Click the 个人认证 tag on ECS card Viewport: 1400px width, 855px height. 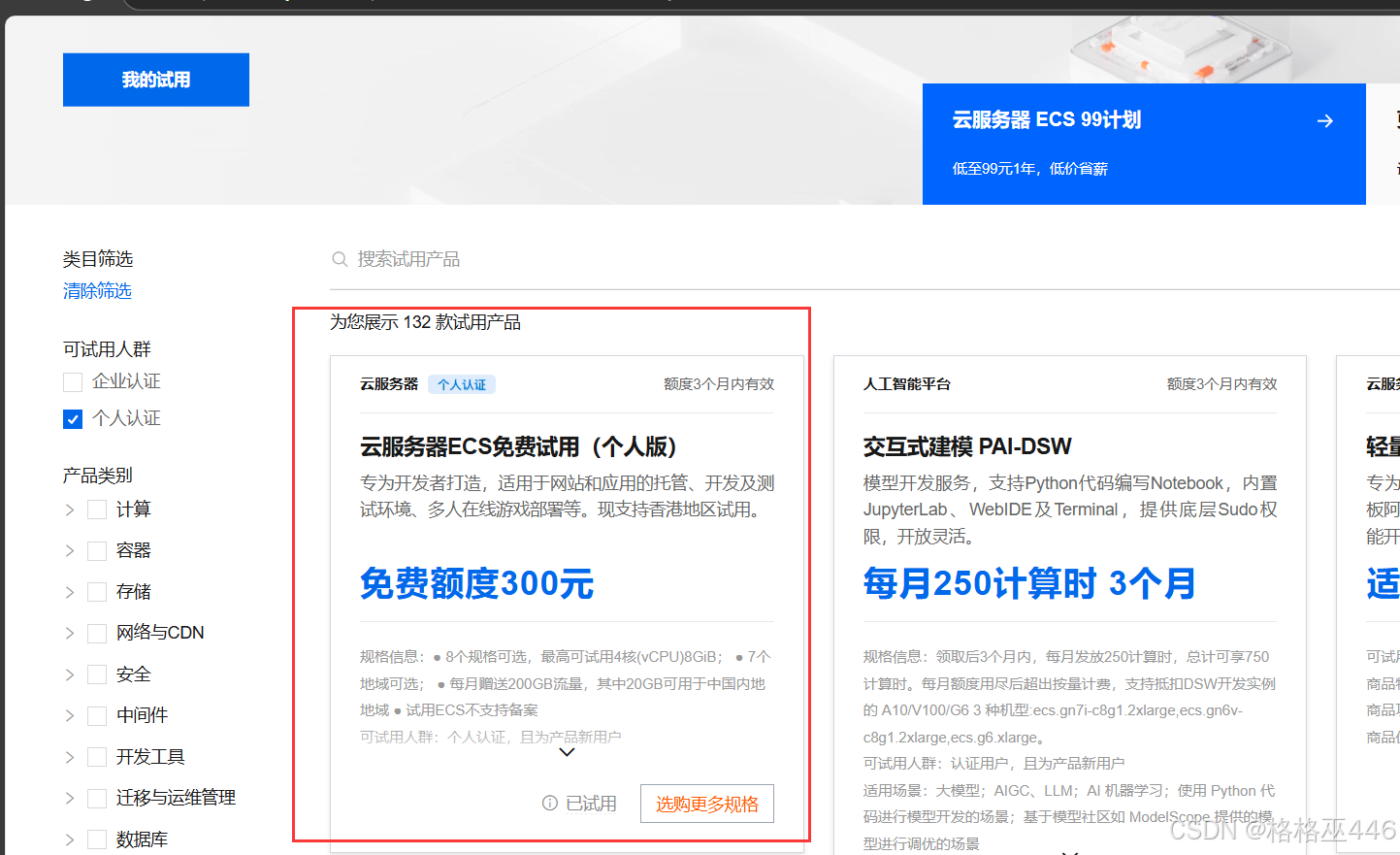click(462, 384)
